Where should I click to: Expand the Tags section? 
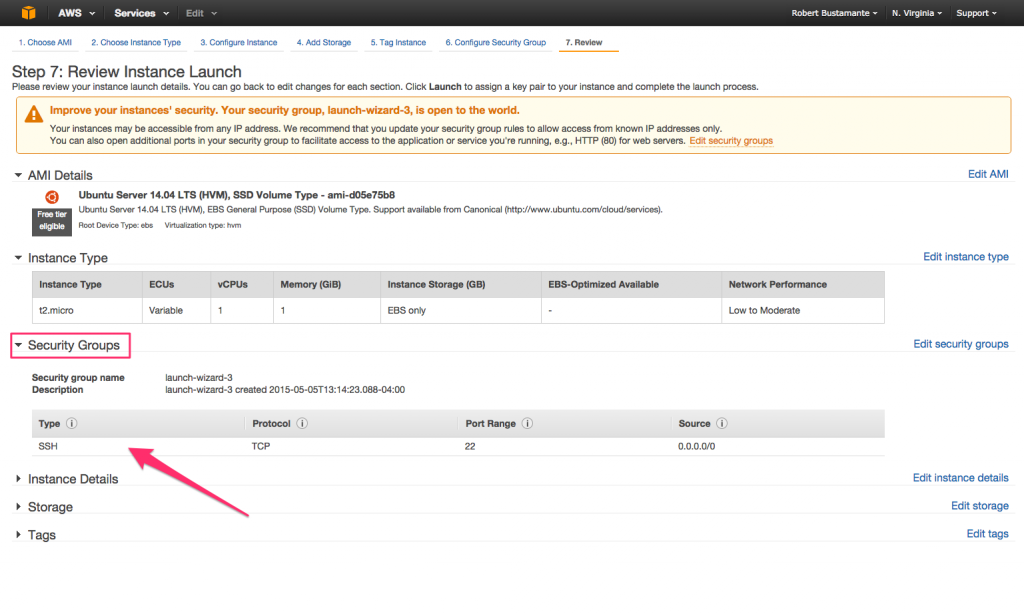18,534
